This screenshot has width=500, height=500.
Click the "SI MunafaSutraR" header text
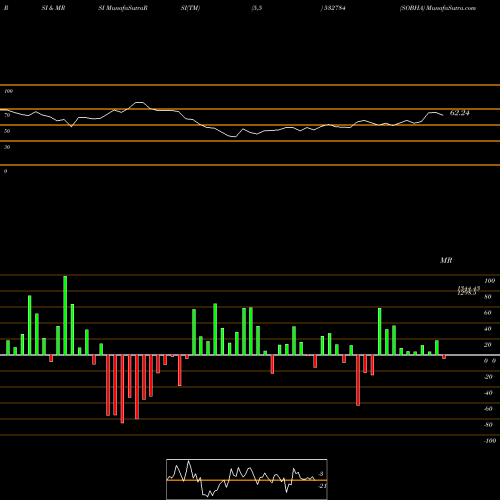123,8
